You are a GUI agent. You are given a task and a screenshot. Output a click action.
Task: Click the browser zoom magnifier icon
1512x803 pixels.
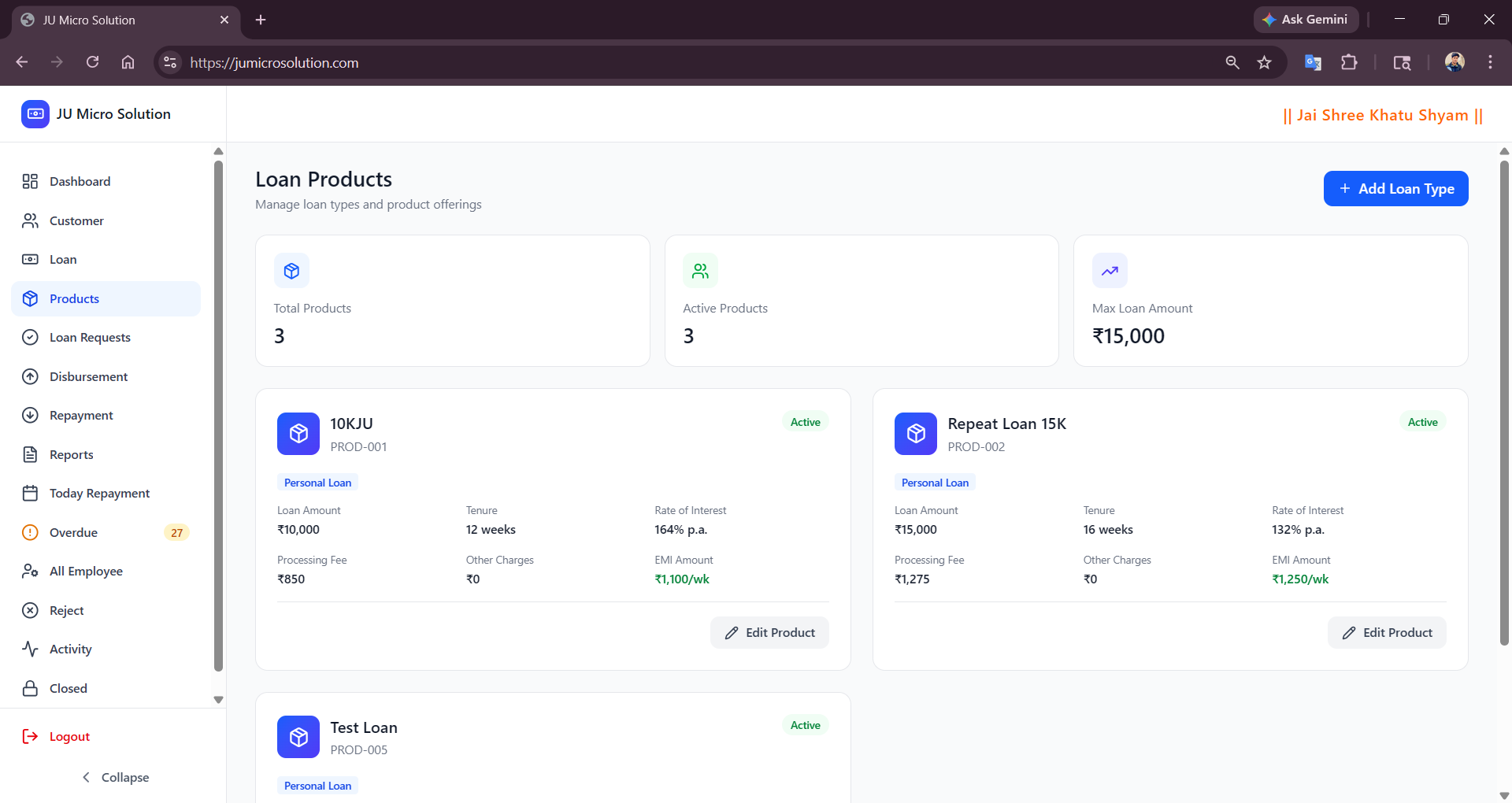click(1232, 62)
